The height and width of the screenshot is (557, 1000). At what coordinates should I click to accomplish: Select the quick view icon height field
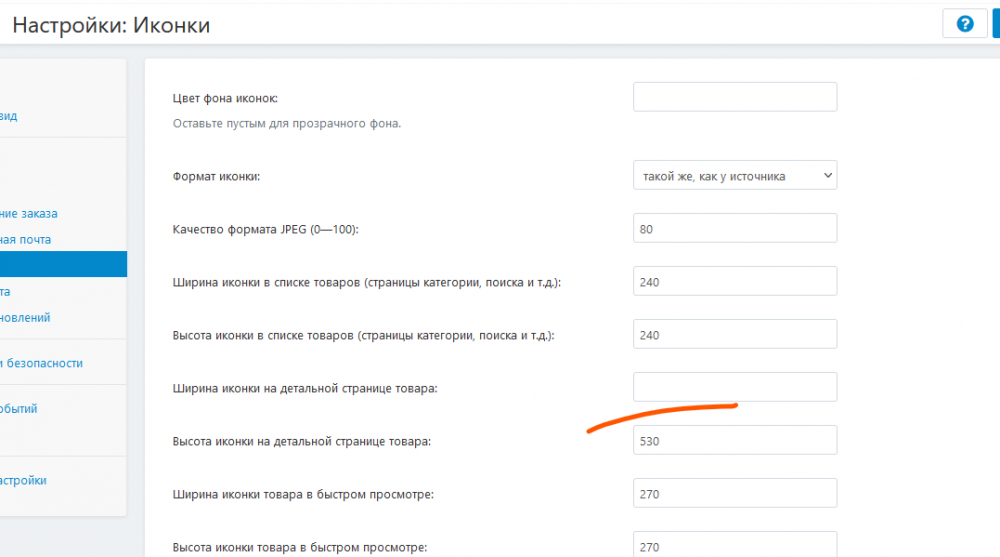[735, 545]
